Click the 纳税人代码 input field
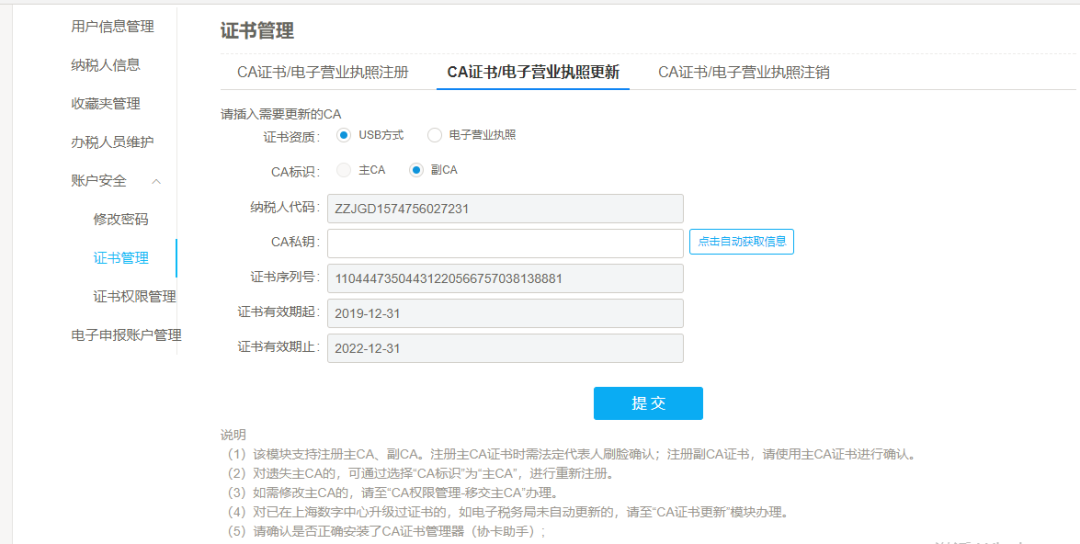The image size is (1080, 544). tap(506, 208)
